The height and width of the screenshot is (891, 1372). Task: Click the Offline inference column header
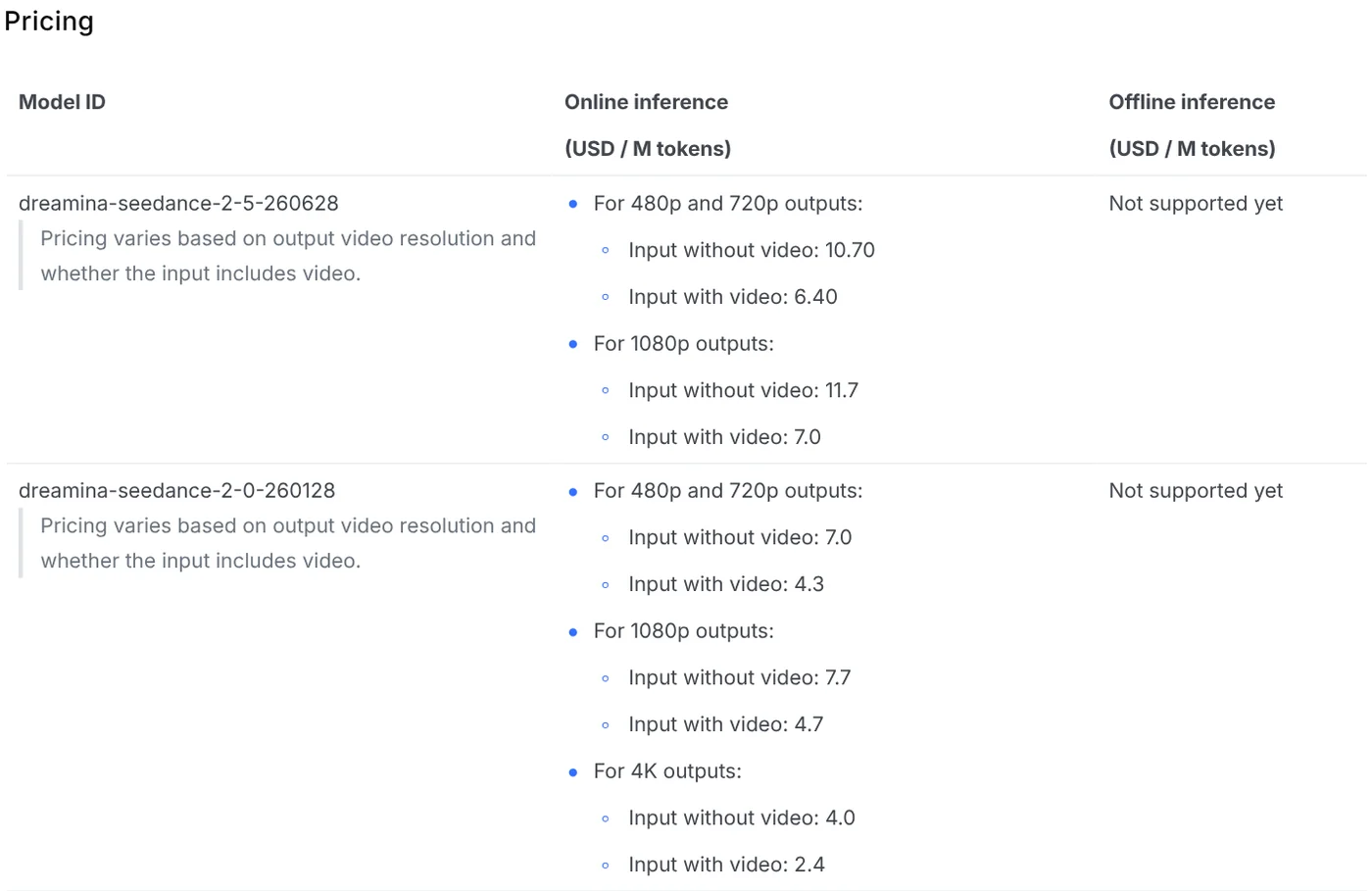click(x=1192, y=102)
